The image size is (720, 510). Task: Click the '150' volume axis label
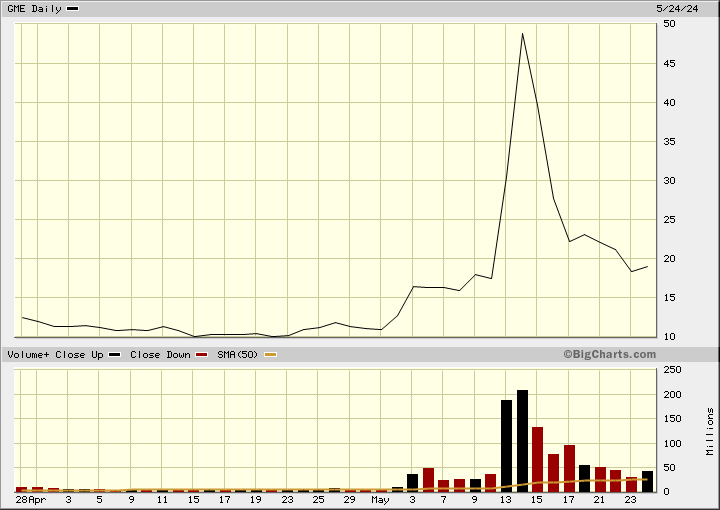tap(672, 419)
